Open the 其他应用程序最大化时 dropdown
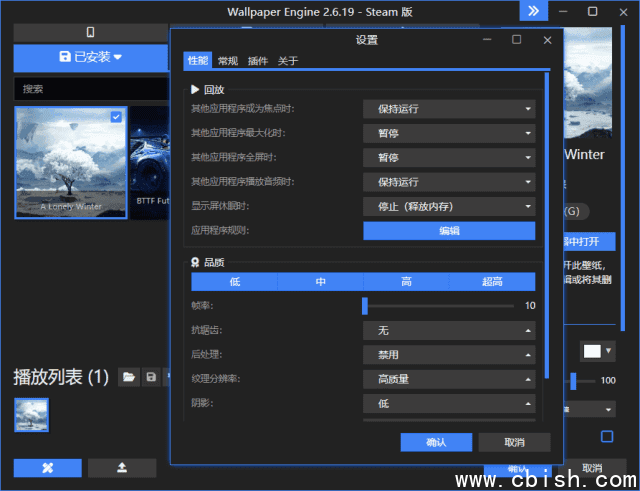The height and width of the screenshot is (491, 640). point(448,133)
